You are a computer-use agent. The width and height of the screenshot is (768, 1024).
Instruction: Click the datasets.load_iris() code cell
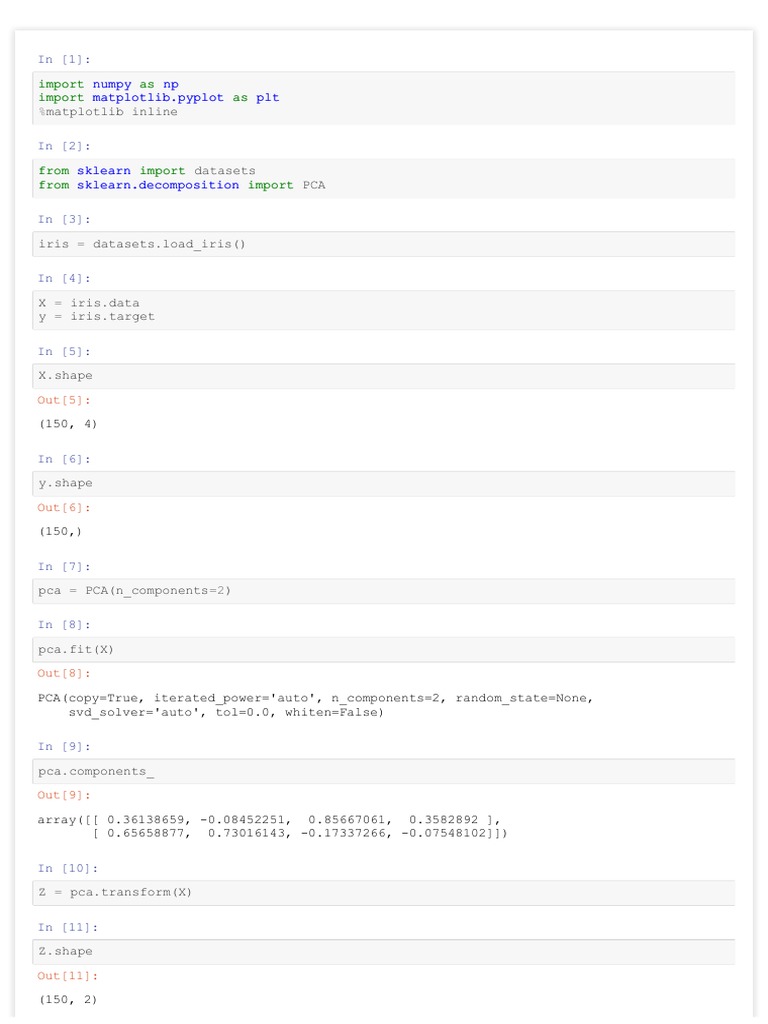(384, 244)
